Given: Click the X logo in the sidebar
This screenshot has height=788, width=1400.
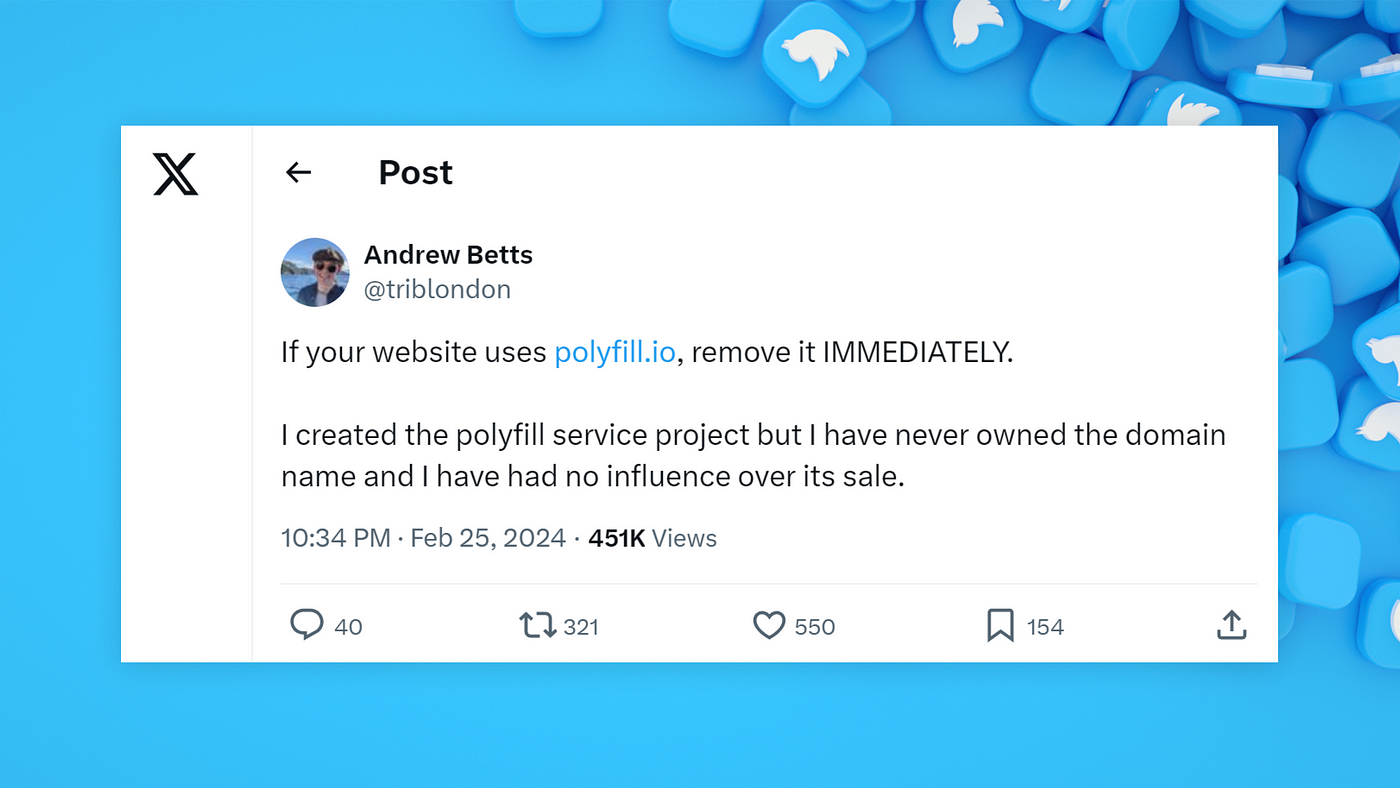Looking at the screenshot, I should pos(175,174).
